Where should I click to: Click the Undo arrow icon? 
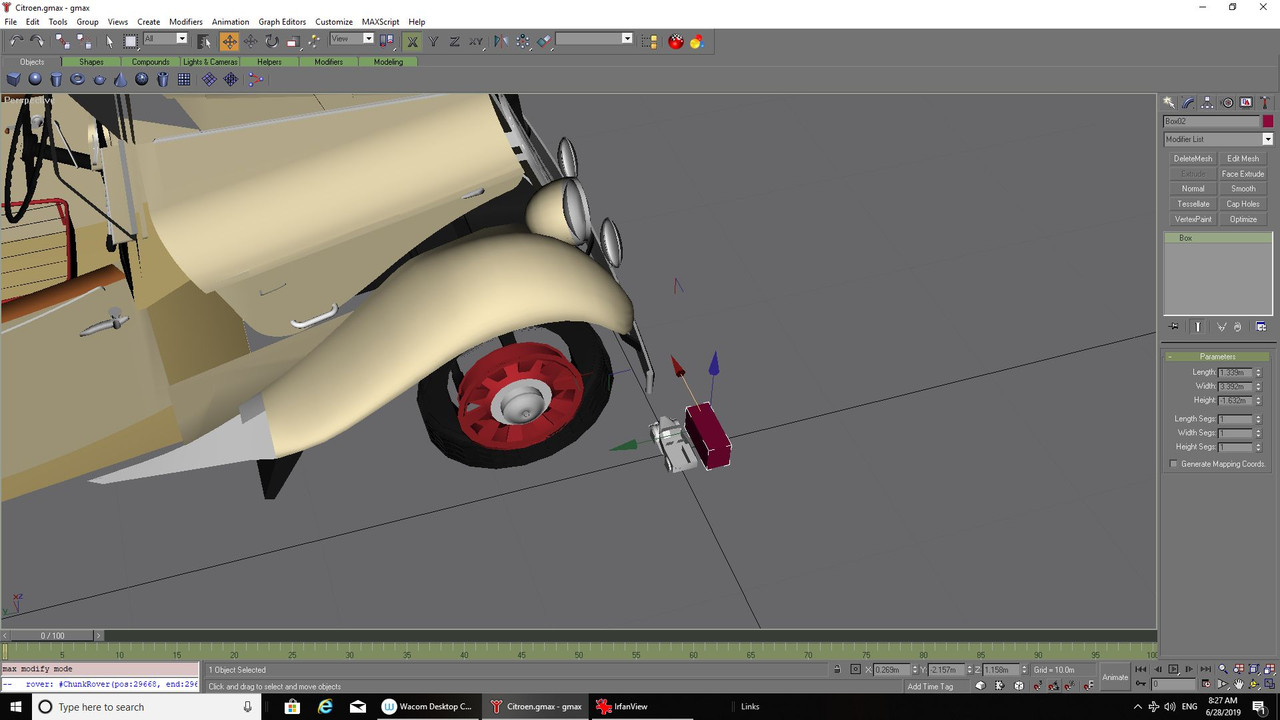click(x=16, y=41)
